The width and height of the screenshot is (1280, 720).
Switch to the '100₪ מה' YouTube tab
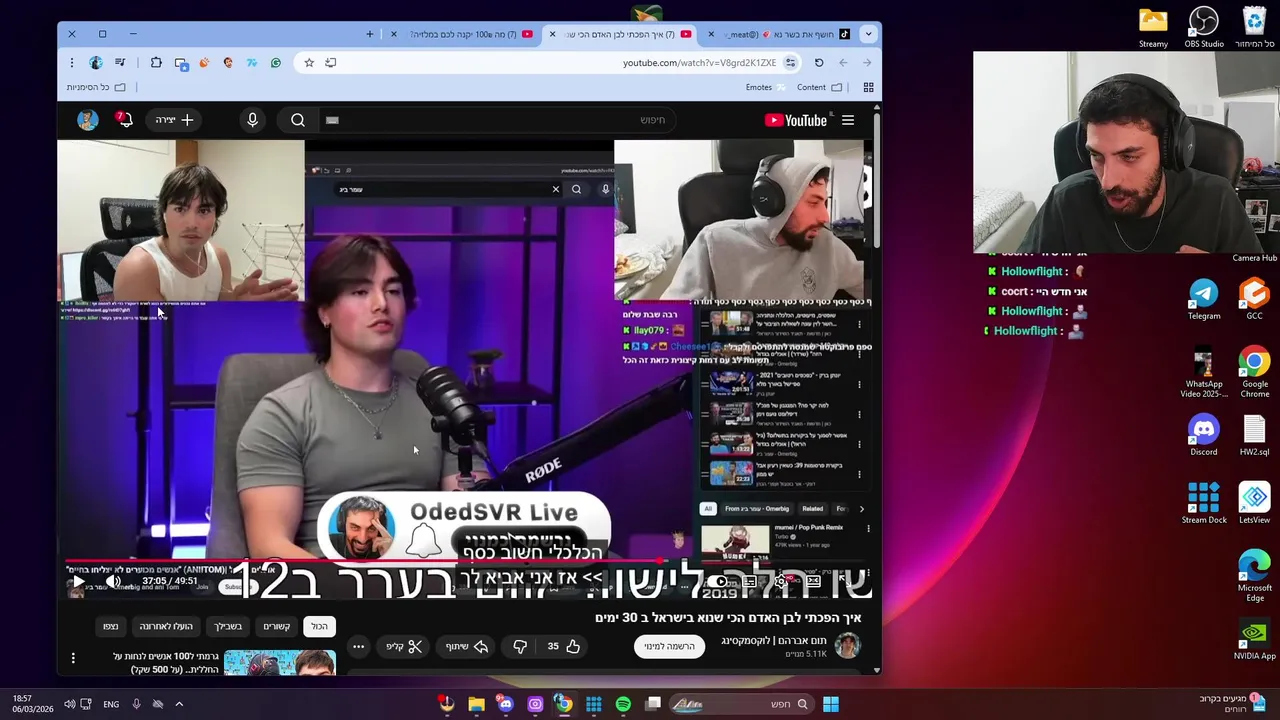click(x=461, y=34)
